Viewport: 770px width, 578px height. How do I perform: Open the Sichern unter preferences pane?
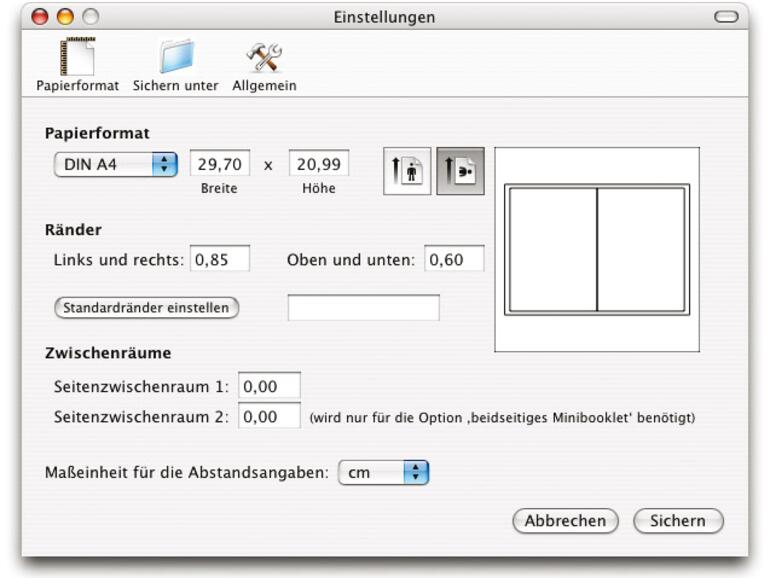pyautogui.click(x=175, y=64)
